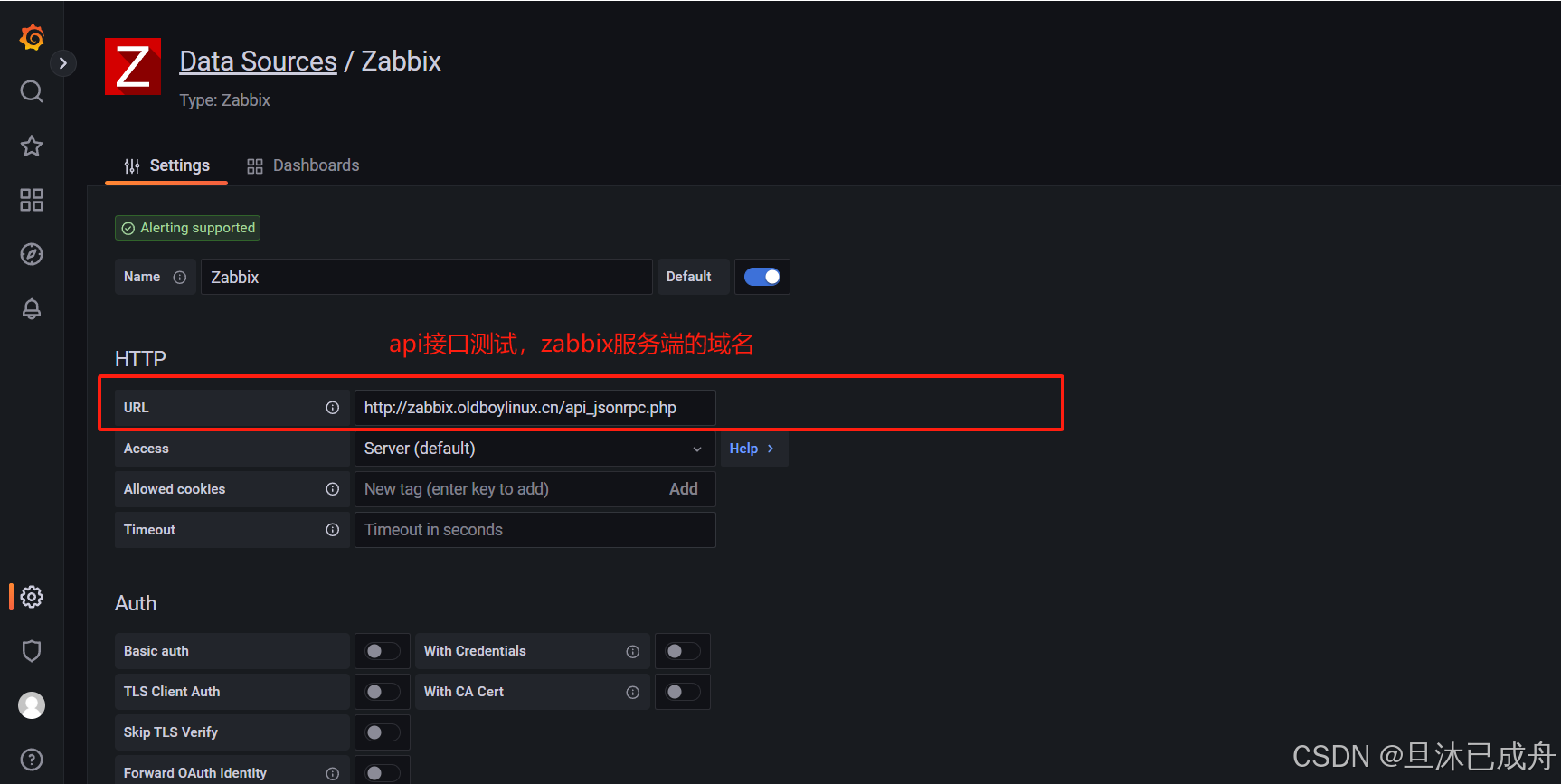Viewport: 1561px width, 784px height.
Task: Enable the Basic auth switch
Action: (x=383, y=651)
